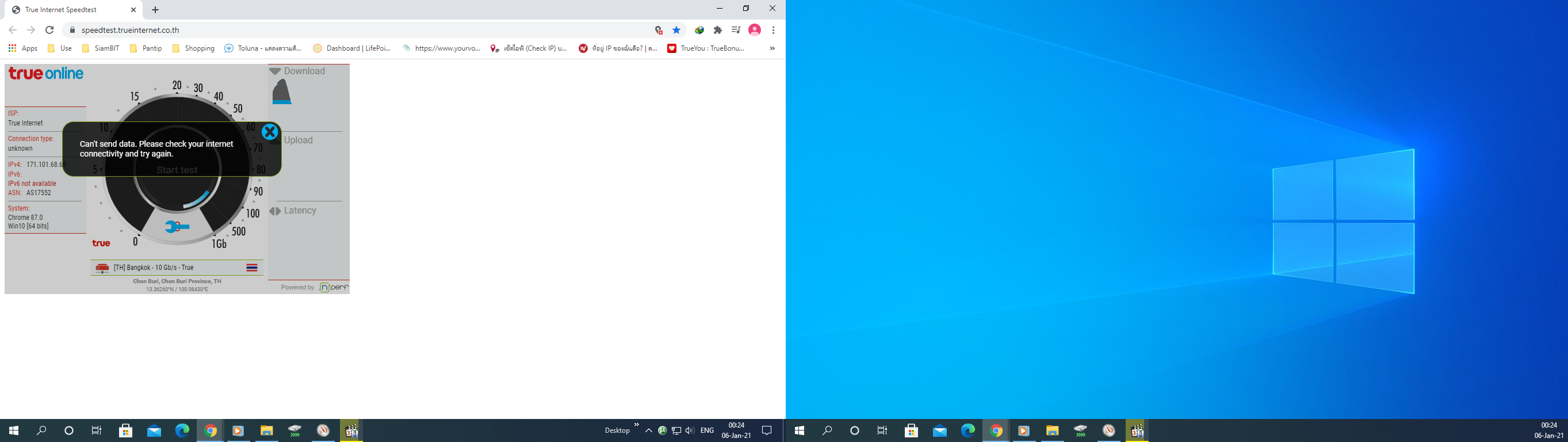This screenshot has width=1568, height=442.
Task: Click the blue wrench settings icon on gauge
Action: pos(177,227)
